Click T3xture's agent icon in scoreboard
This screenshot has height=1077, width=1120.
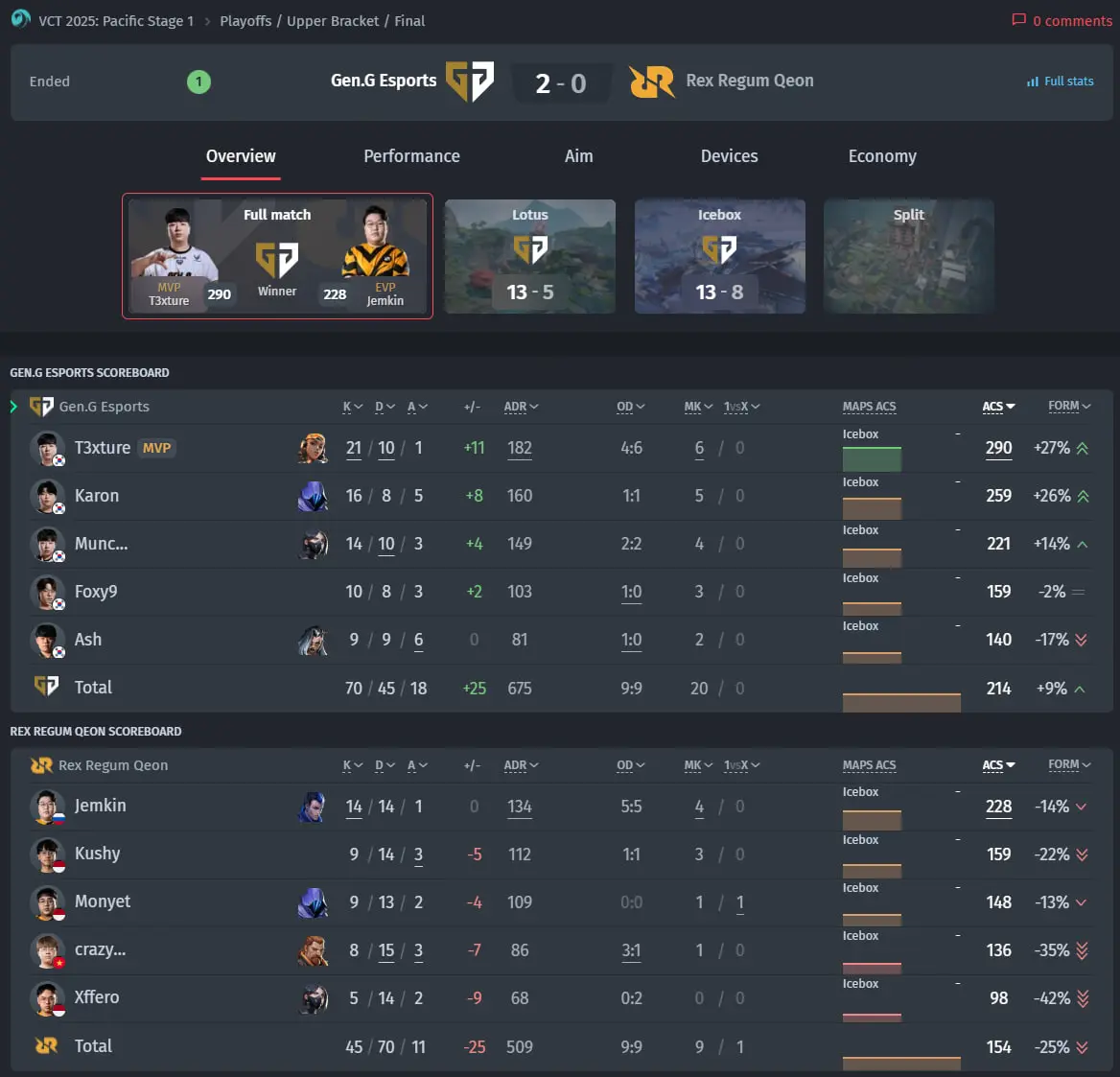tap(313, 448)
